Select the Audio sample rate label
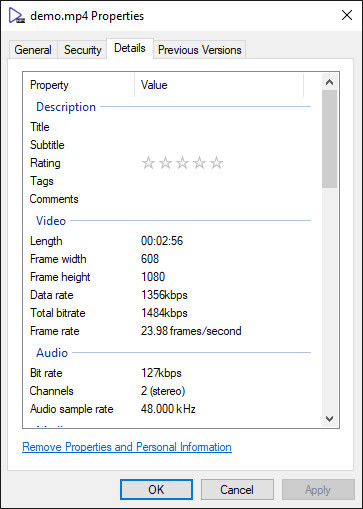The width and height of the screenshot is (363, 509). coord(72,409)
